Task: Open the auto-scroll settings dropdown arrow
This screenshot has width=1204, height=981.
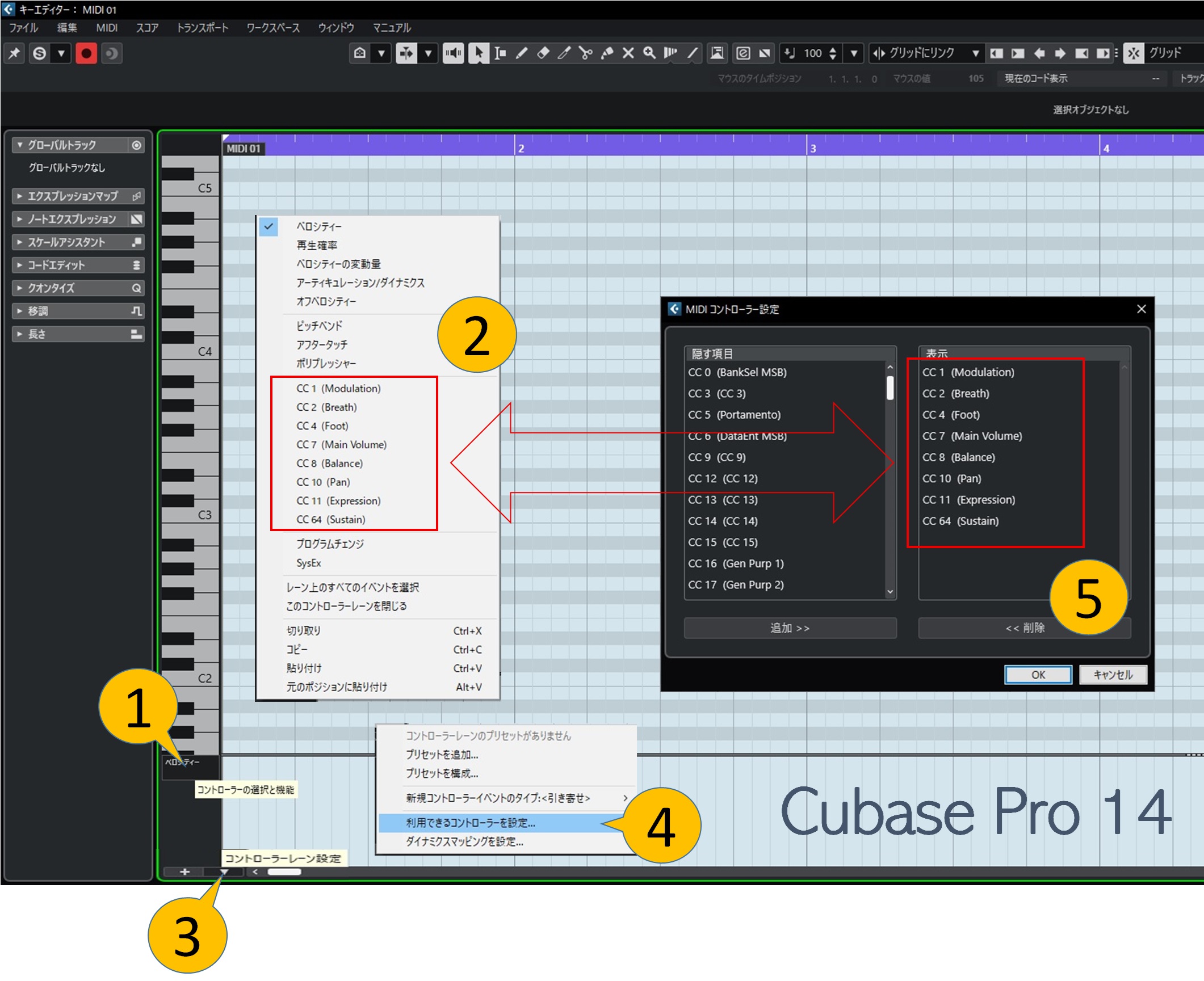Action: [x=429, y=53]
